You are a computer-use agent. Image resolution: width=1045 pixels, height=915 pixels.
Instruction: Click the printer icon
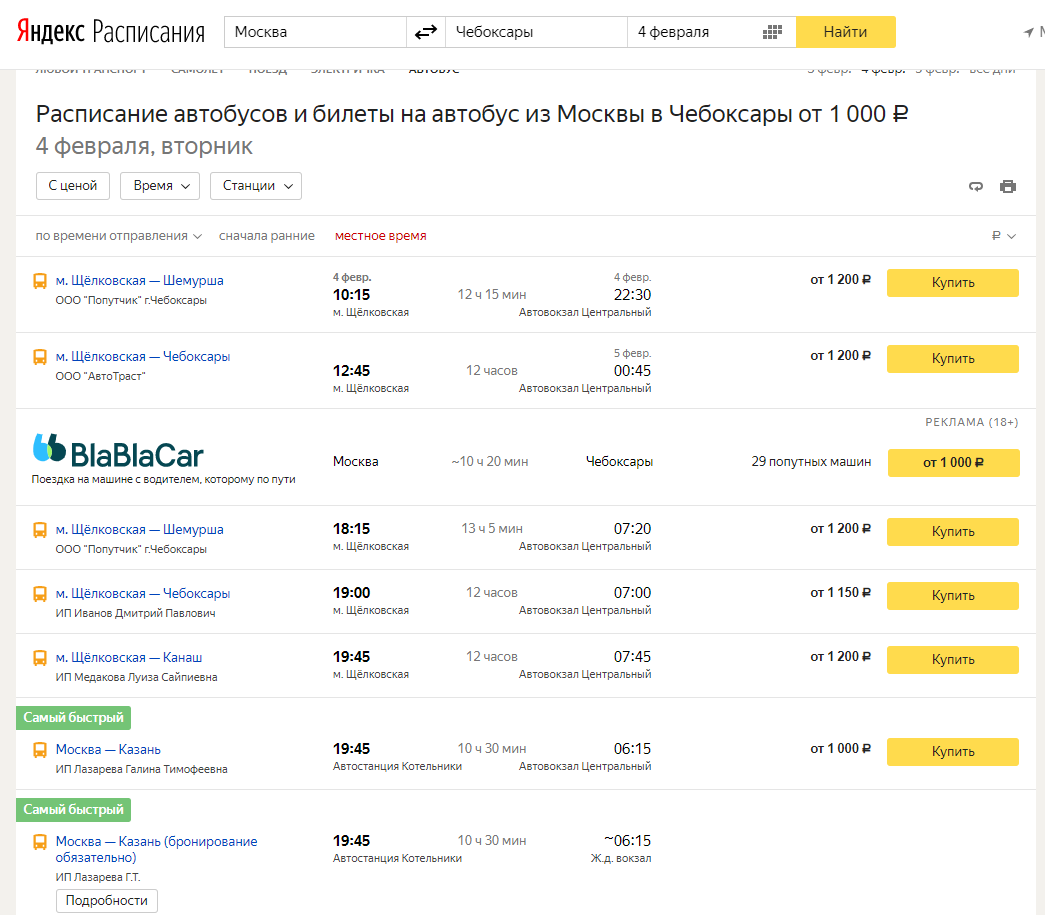1008,187
